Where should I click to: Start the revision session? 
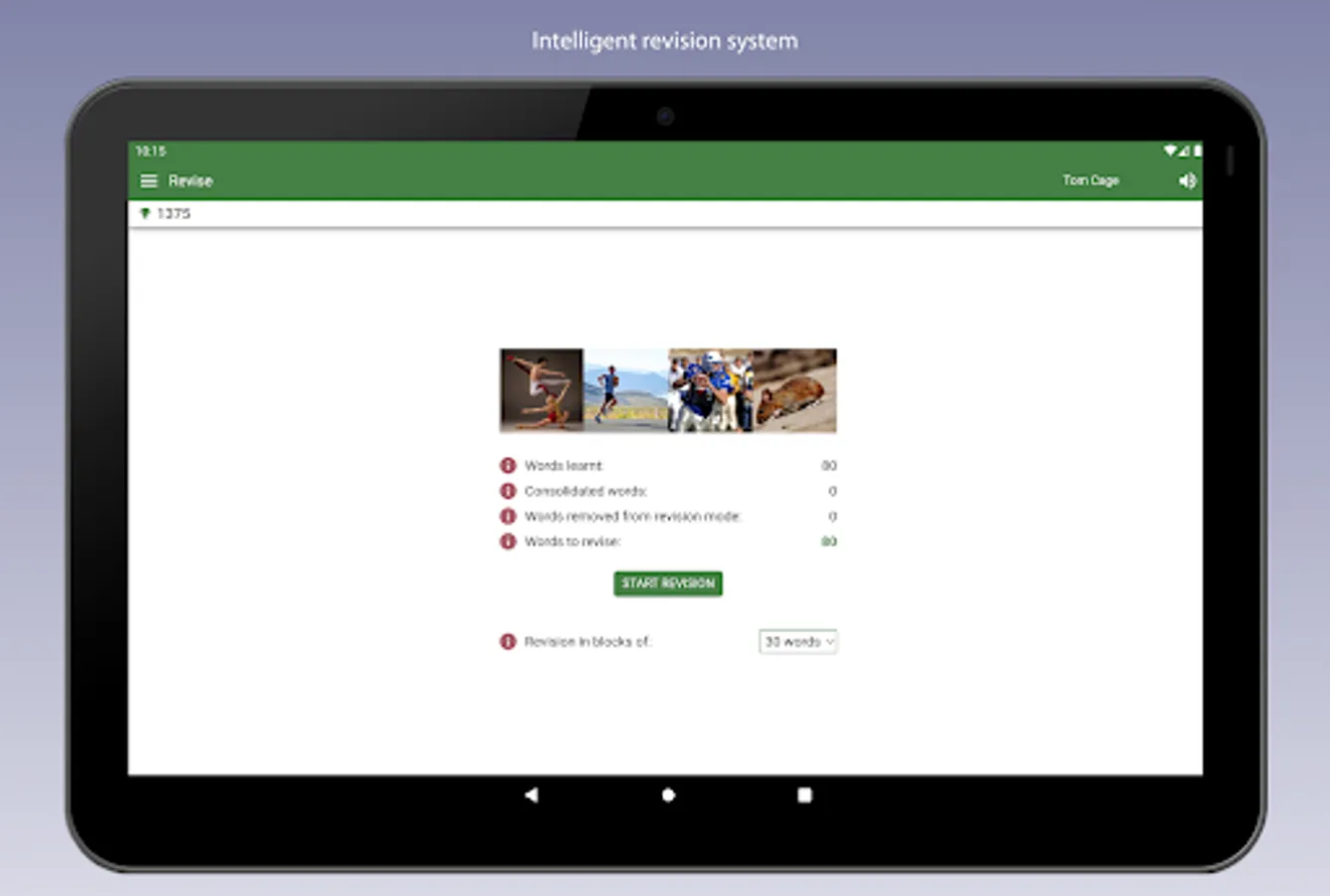click(x=668, y=583)
